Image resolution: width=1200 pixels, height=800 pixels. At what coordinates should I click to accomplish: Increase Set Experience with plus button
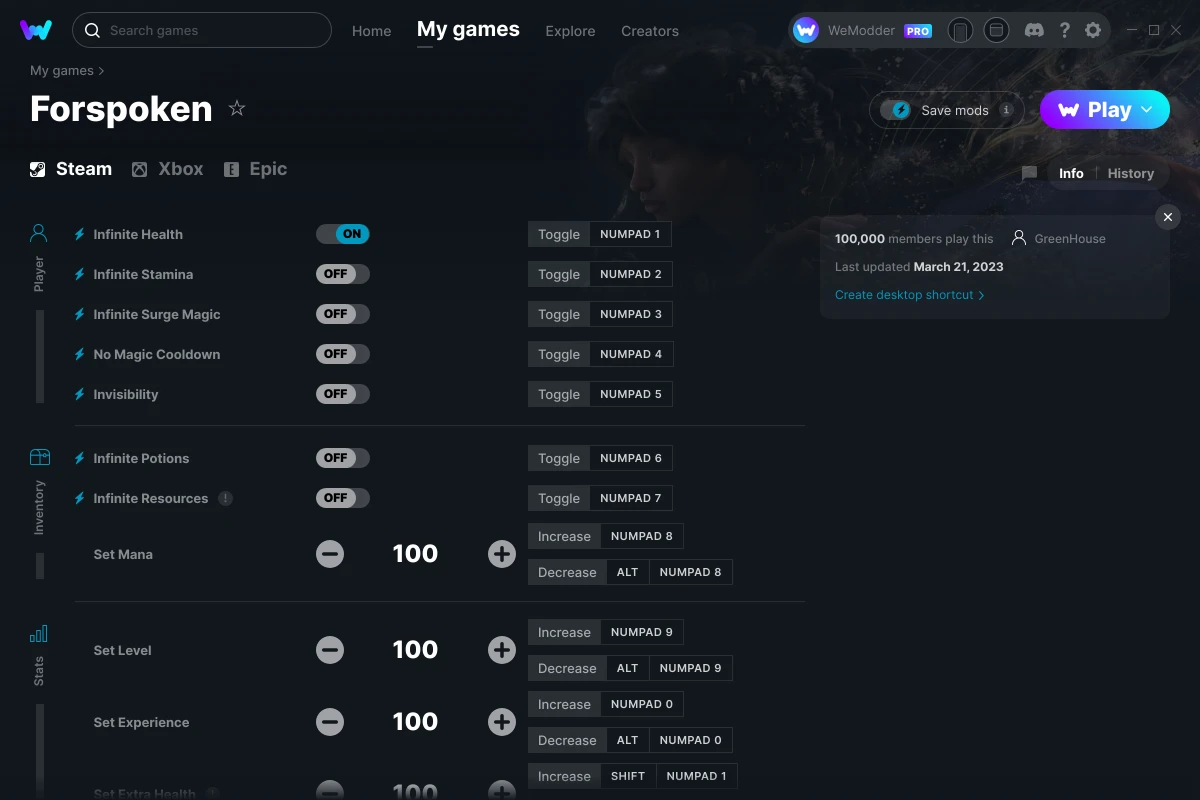click(502, 722)
